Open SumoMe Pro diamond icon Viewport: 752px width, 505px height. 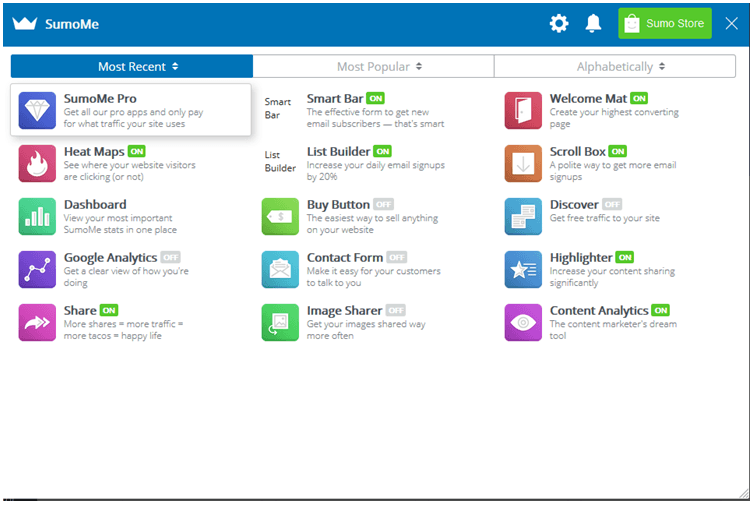tap(37, 110)
